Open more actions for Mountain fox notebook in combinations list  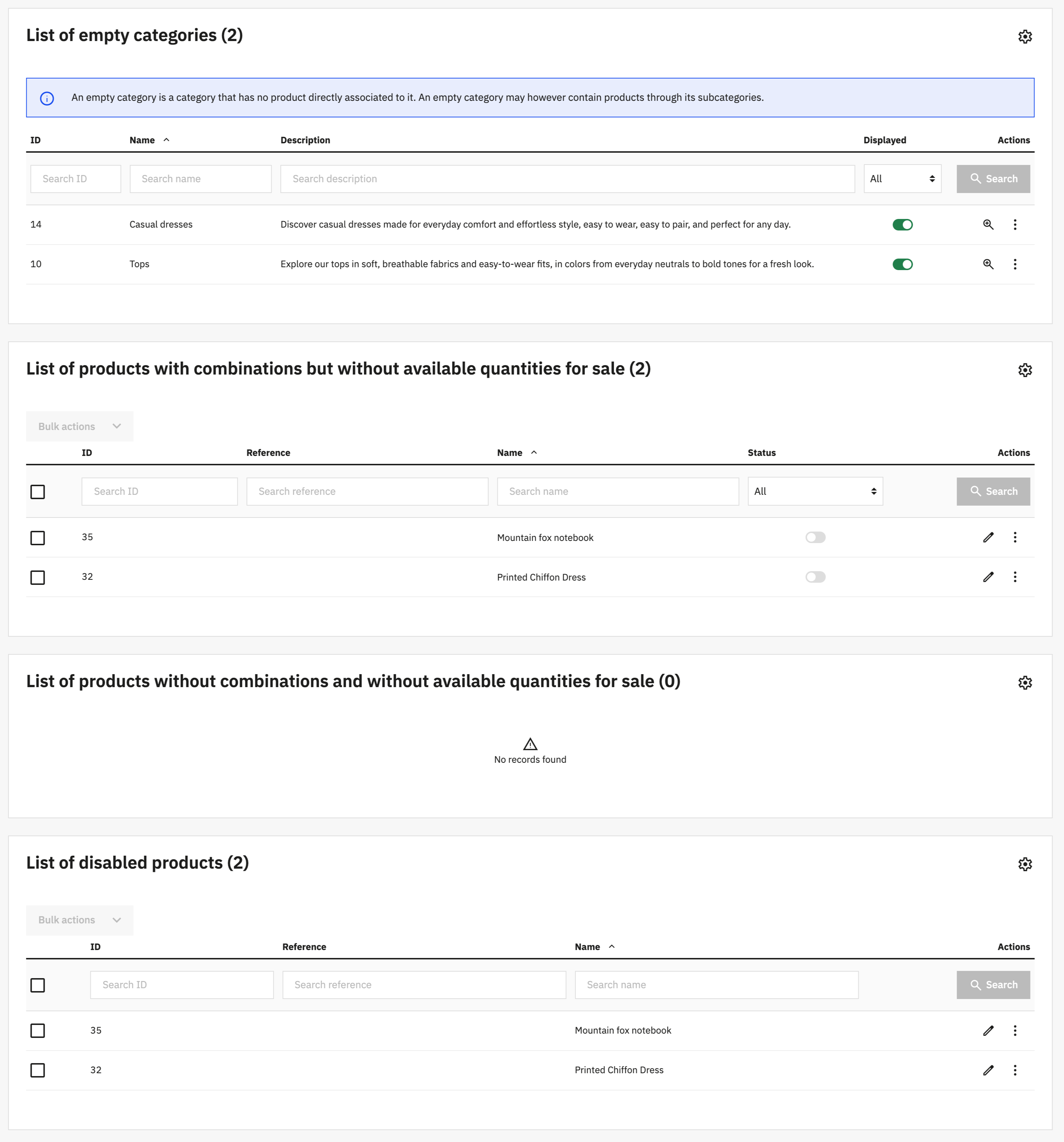1015,537
